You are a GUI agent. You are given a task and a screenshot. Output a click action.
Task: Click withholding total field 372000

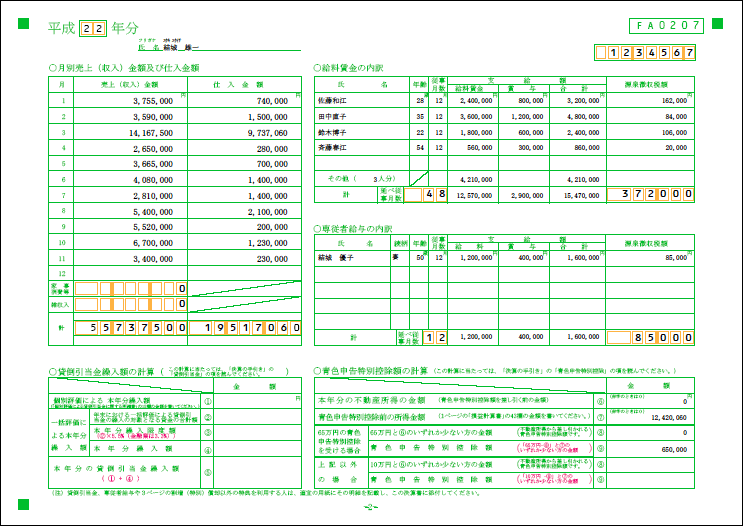pyautogui.click(x=650, y=194)
